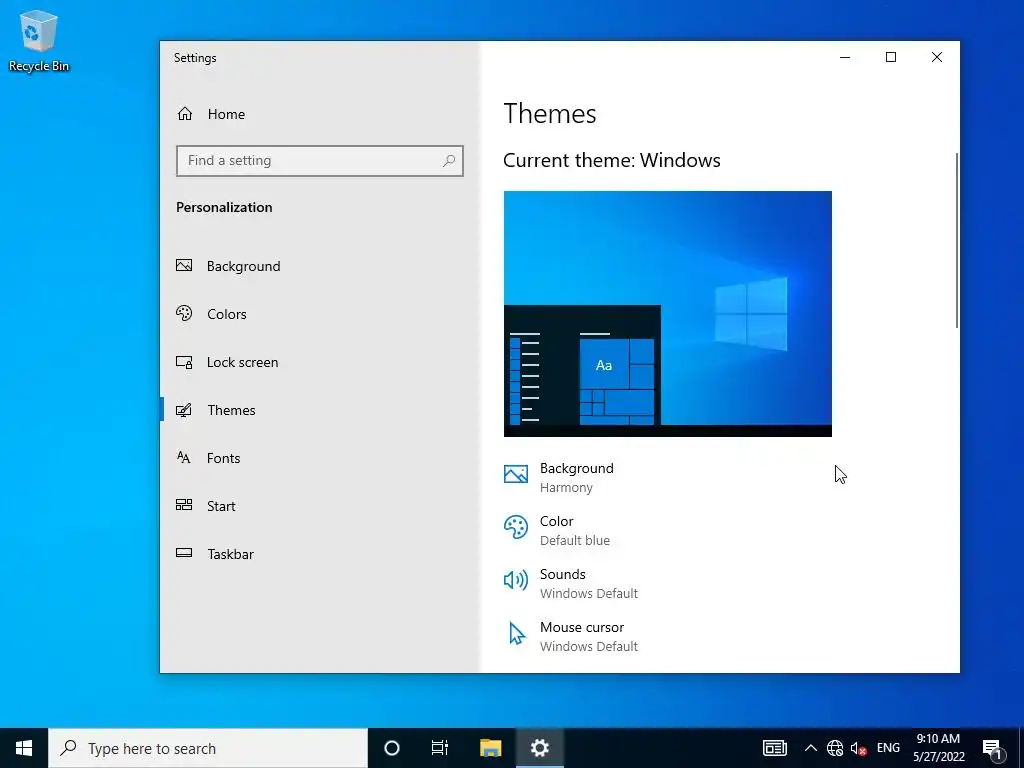Click the network globe icon in system tray
1024x768 pixels.
tap(835, 748)
